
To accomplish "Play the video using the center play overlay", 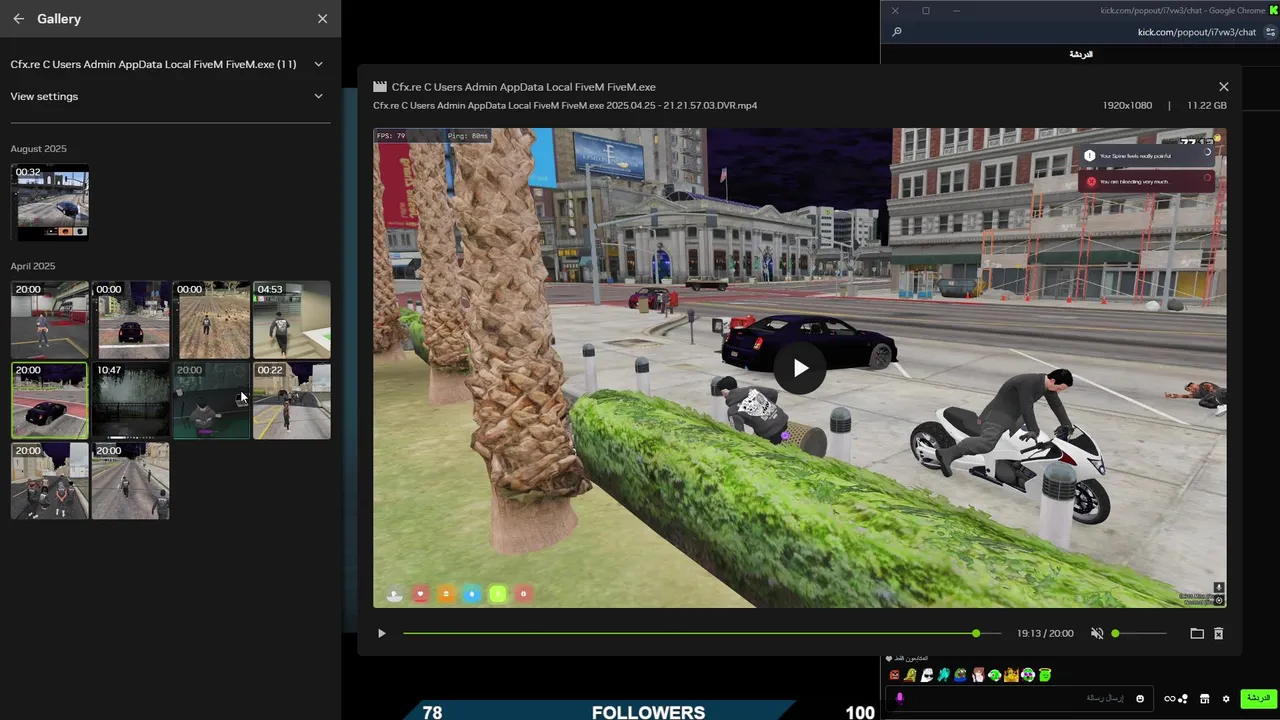I will (800, 368).
